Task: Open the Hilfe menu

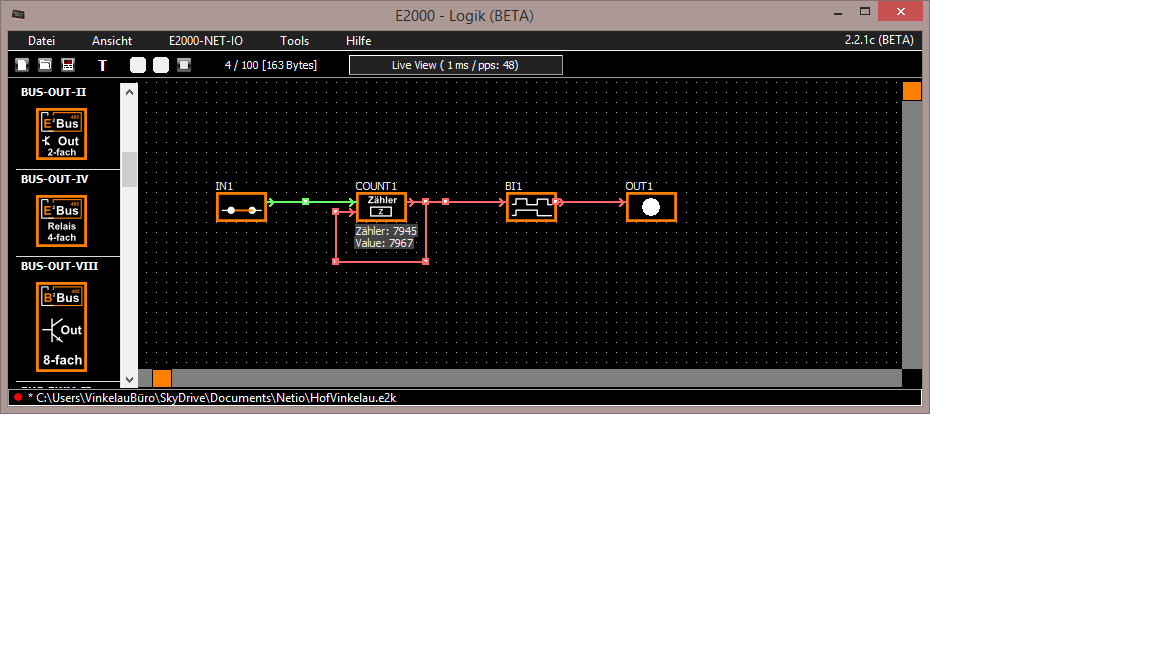Action: pyautogui.click(x=359, y=40)
